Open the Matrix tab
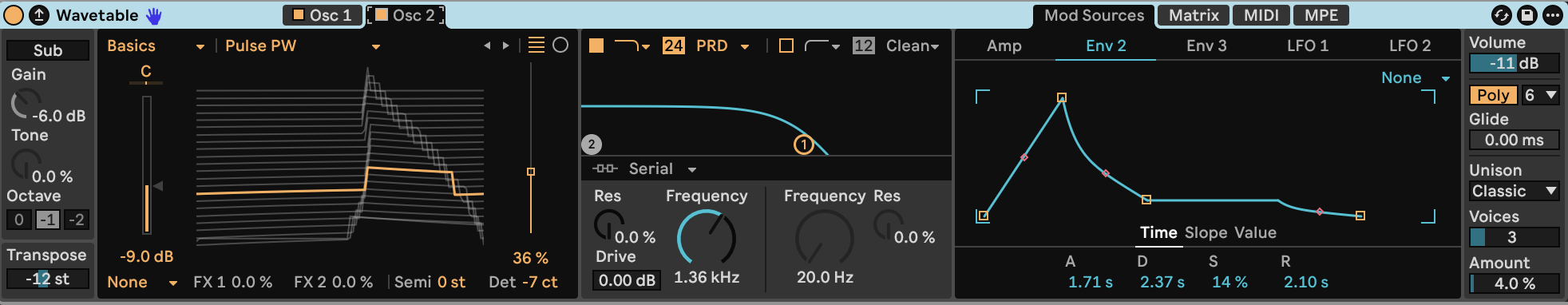 [x=1194, y=15]
